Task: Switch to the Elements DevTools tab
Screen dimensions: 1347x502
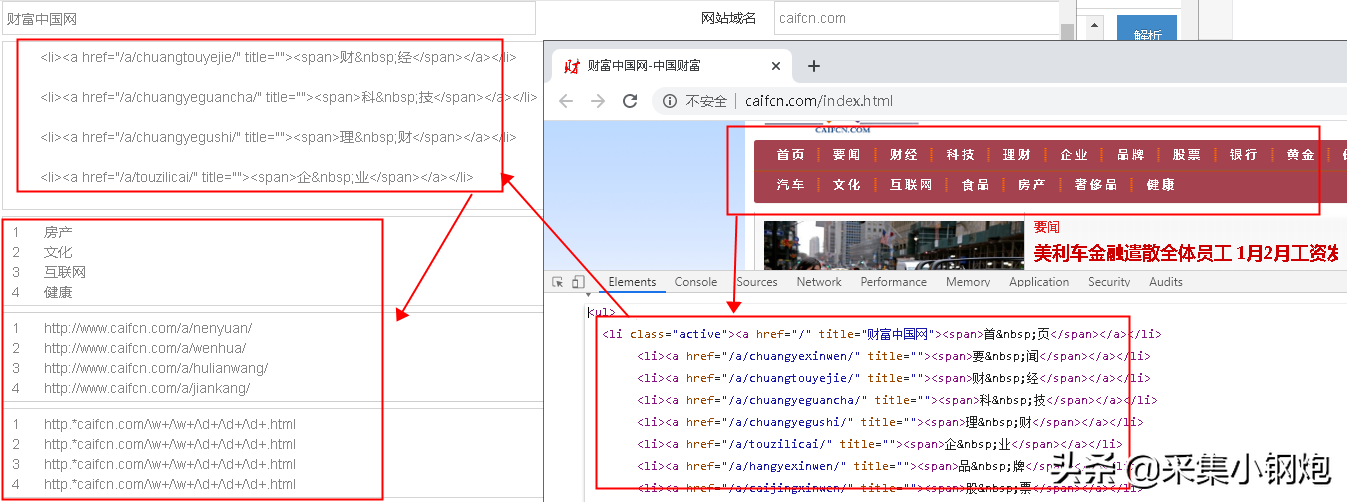Action: point(632,282)
